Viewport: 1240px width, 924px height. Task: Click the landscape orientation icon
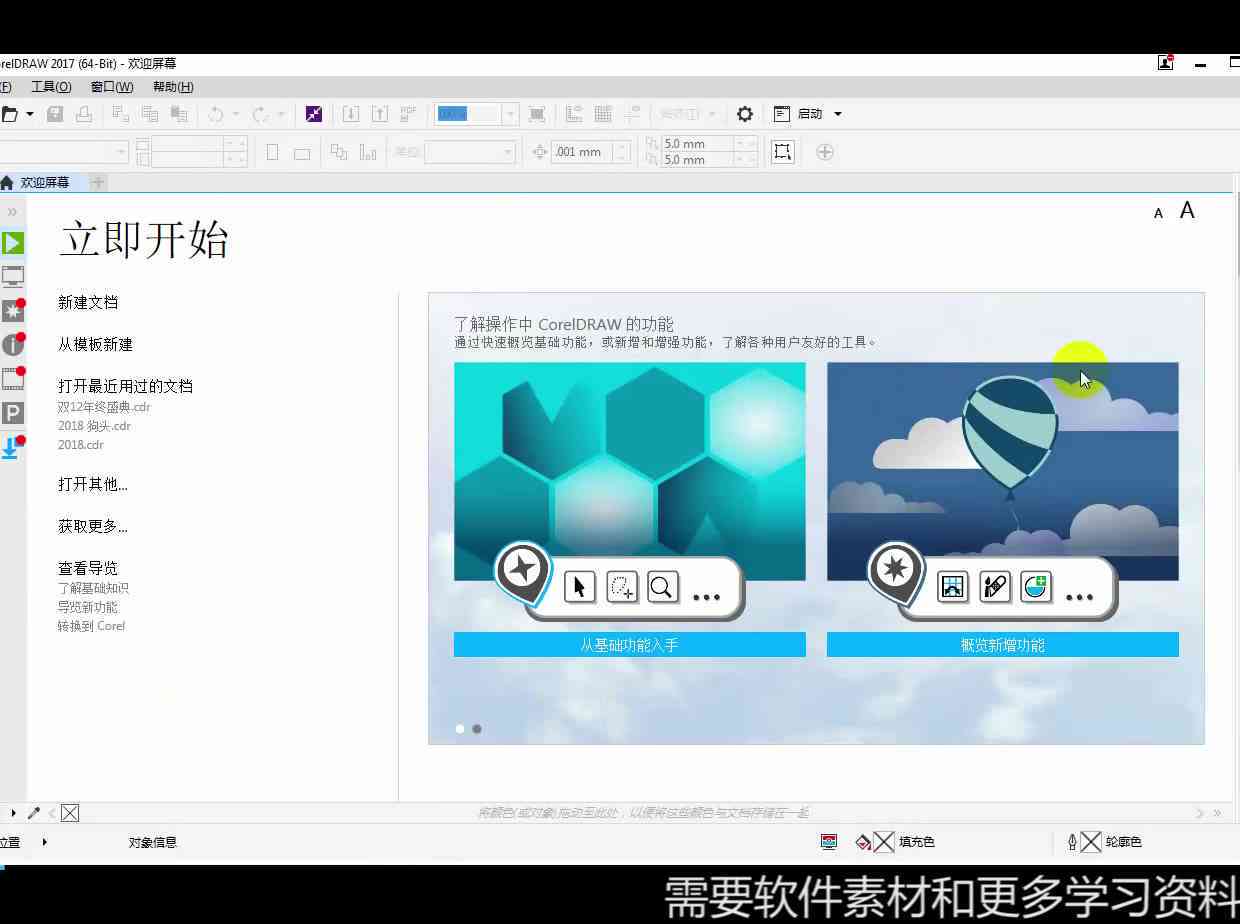coord(302,153)
